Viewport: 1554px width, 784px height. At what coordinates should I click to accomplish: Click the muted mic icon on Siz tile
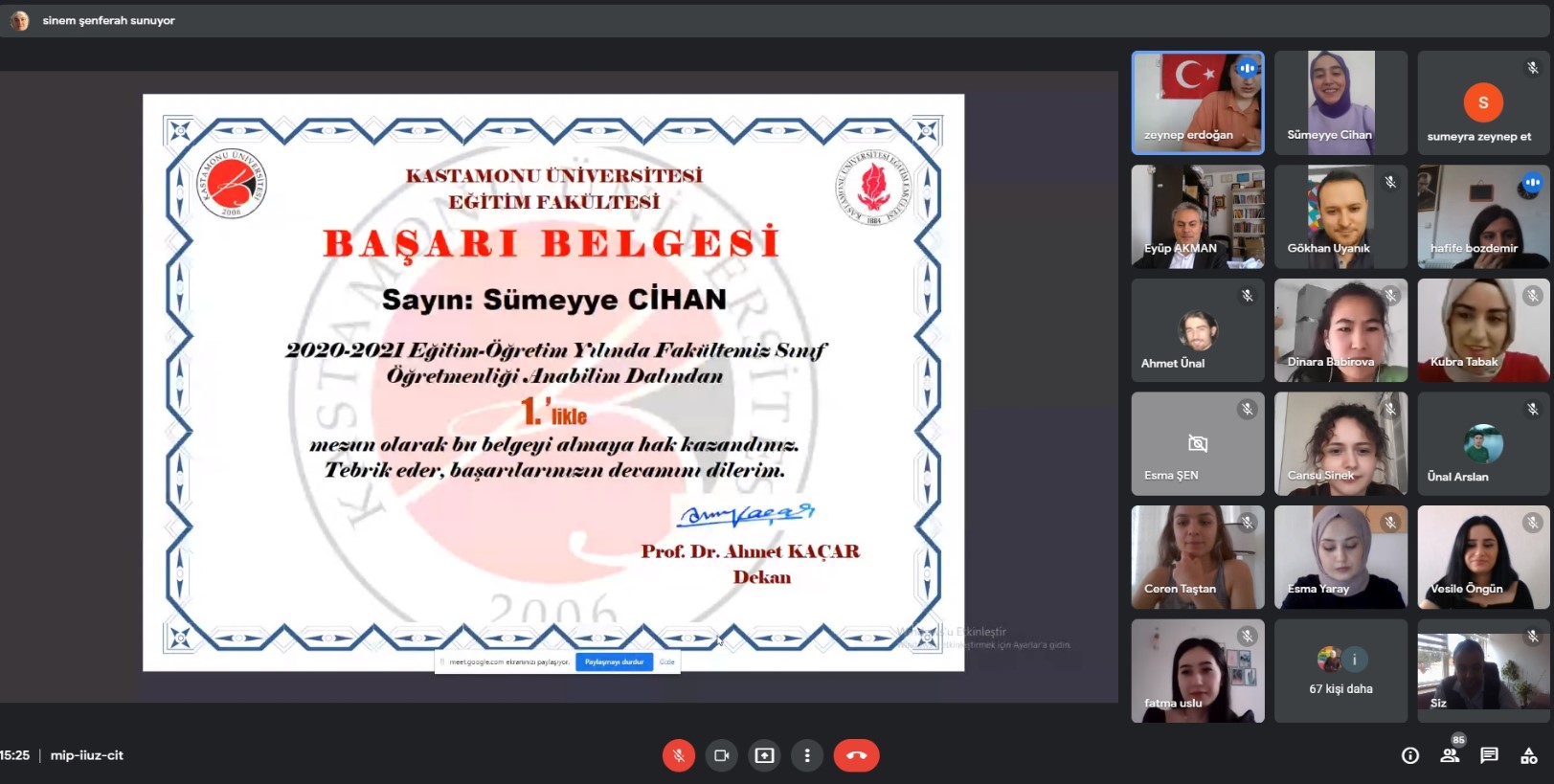click(x=1532, y=636)
